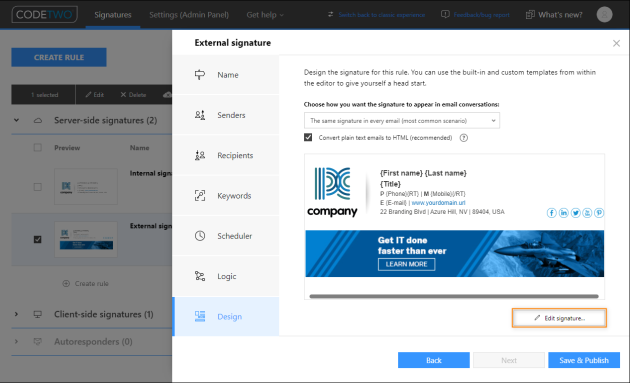Click Delete in the selection toolbar
This screenshot has height=383, width=630.
[x=133, y=95]
